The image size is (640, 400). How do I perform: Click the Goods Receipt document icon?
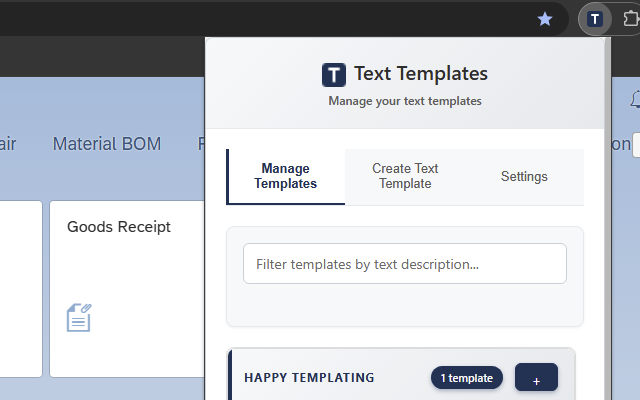(79, 318)
